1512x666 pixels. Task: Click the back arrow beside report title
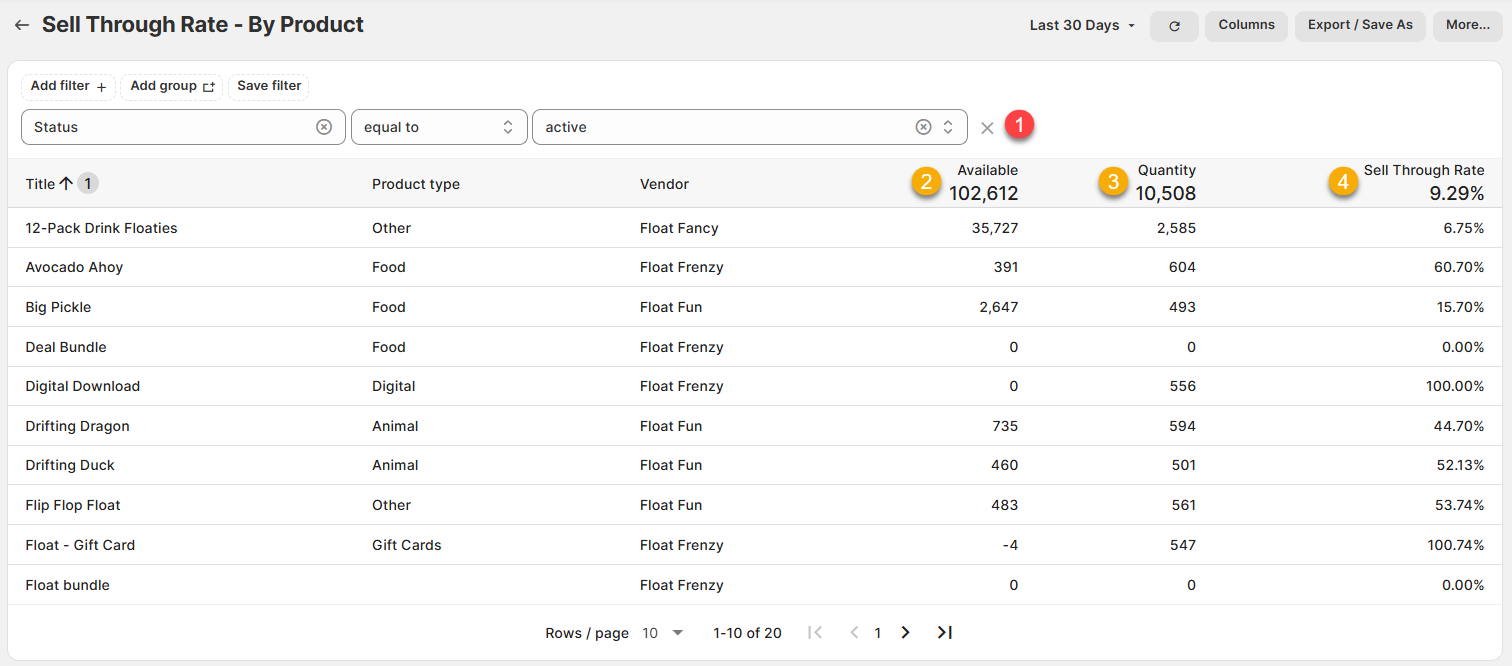(22, 25)
